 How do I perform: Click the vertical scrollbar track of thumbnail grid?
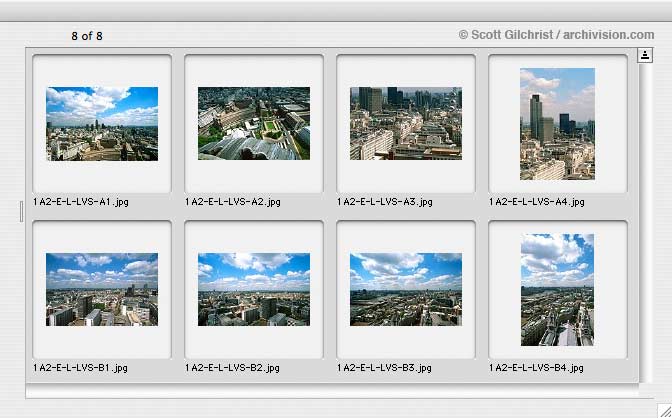pos(645,223)
